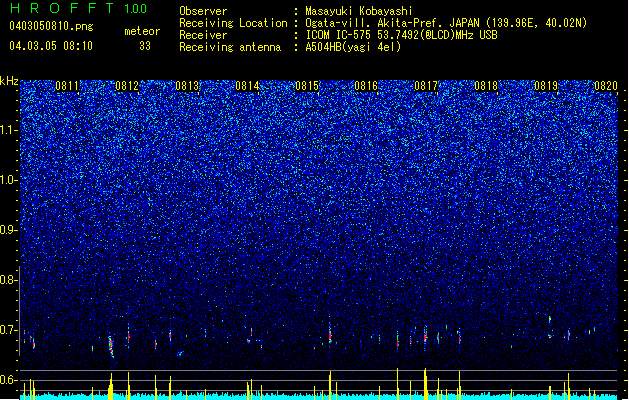Viewport: 629px width, 400px height.
Task: Click the "meteor" count label
Action: [142, 31]
